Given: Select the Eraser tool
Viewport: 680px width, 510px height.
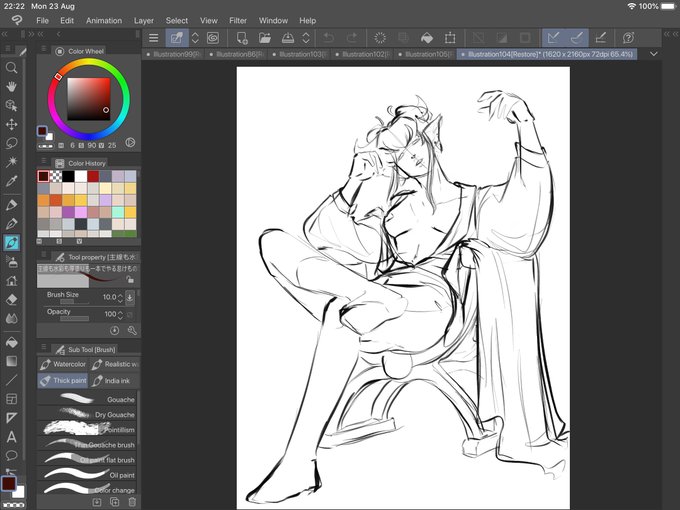Looking at the screenshot, I should click(x=11, y=299).
